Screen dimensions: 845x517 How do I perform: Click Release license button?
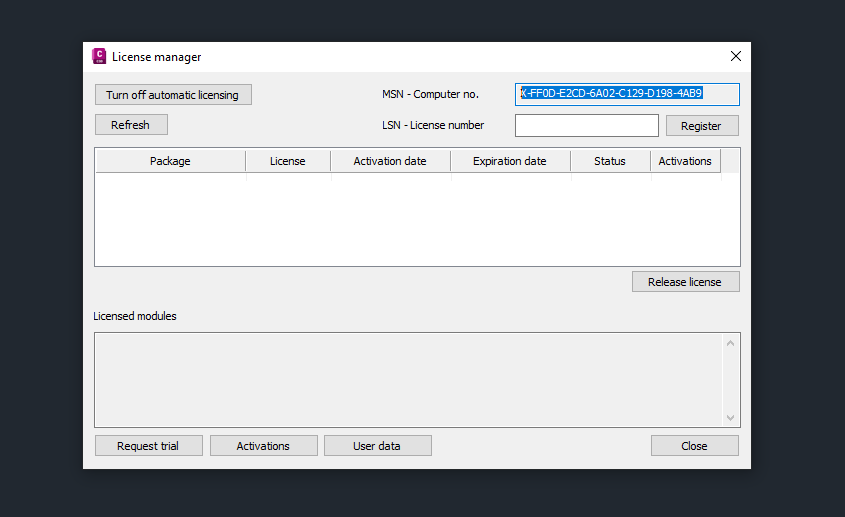click(x=685, y=282)
